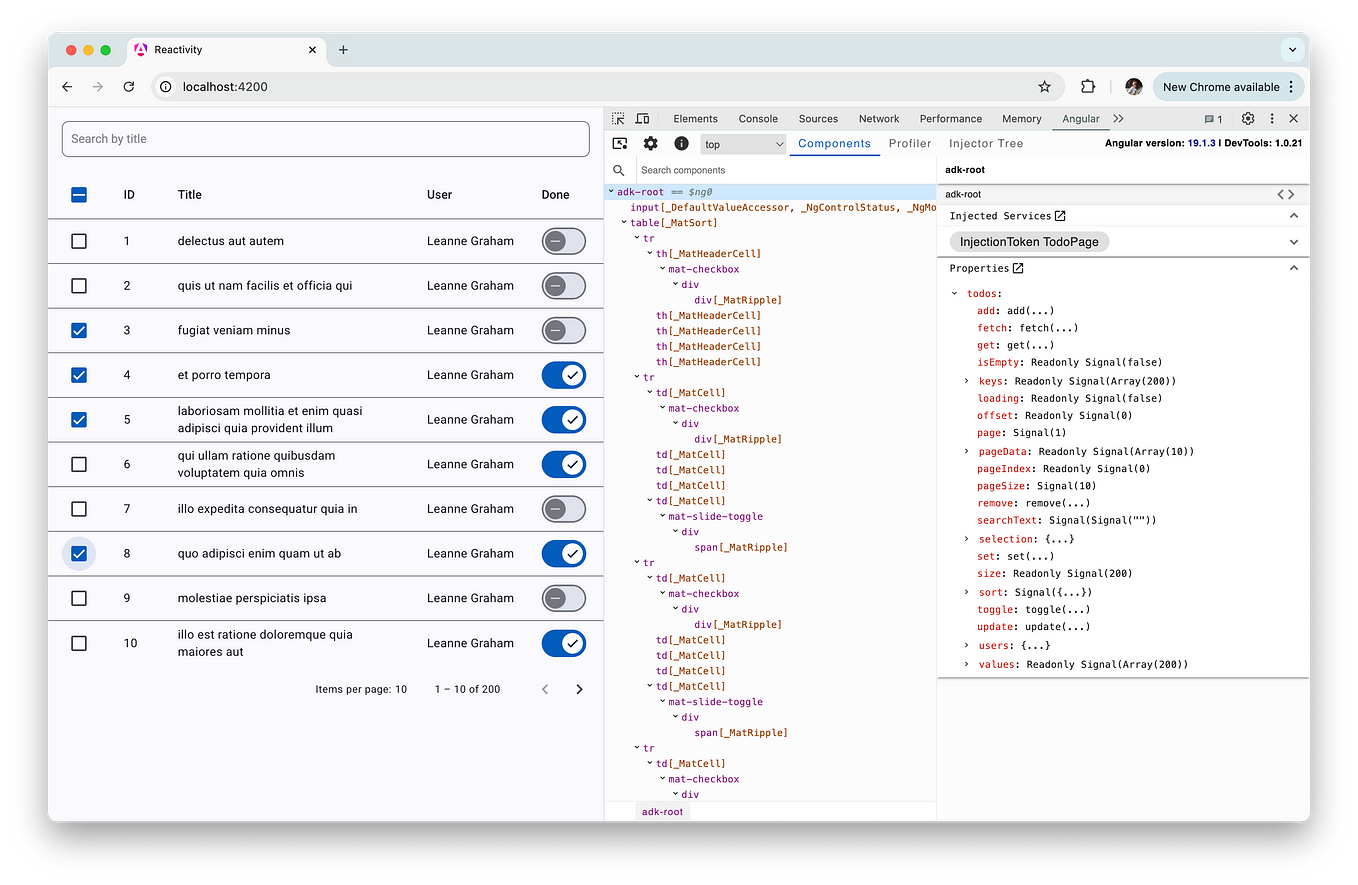This screenshot has height=885, width=1358.
Task: Open DevTools settings gear icon
Action: pos(1247,118)
